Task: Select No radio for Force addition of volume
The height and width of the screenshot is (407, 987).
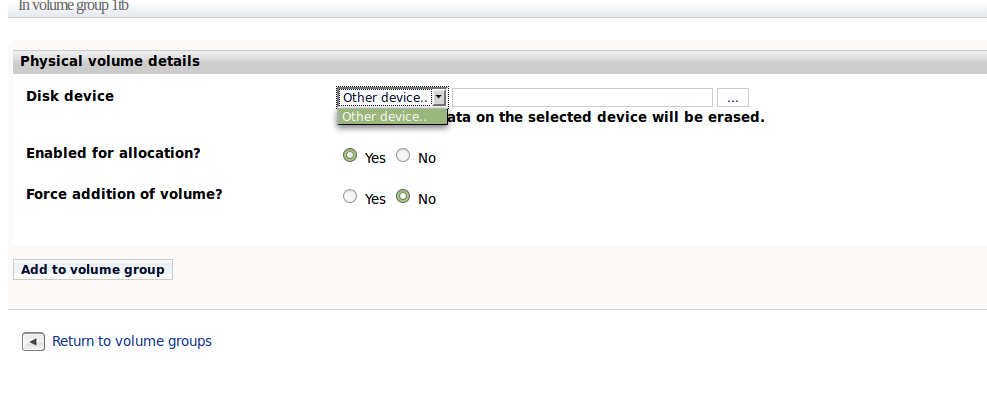Action: pyautogui.click(x=403, y=197)
